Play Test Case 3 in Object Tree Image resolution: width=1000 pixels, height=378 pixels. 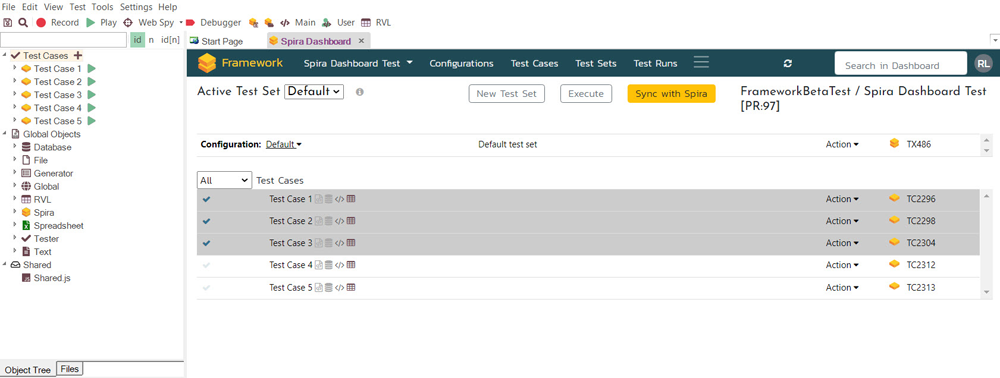click(x=92, y=94)
